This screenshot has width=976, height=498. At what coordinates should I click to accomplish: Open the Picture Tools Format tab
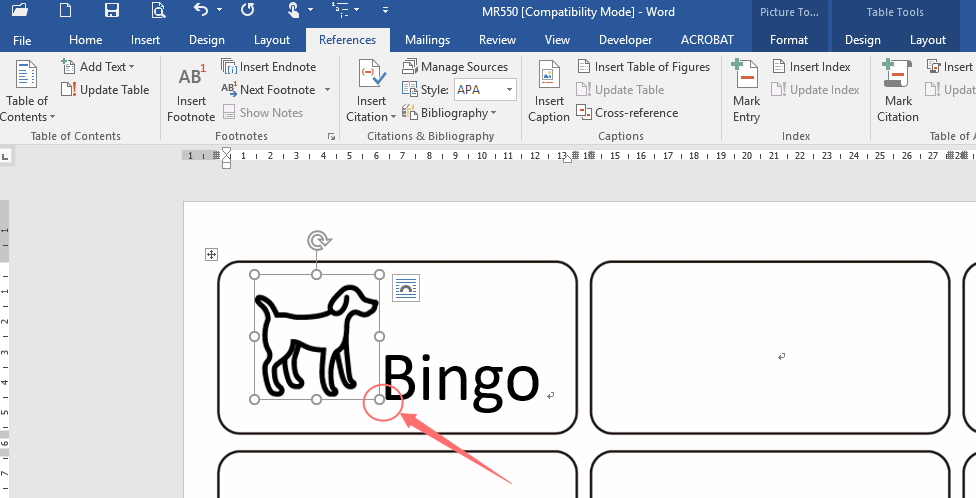(x=789, y=40)
